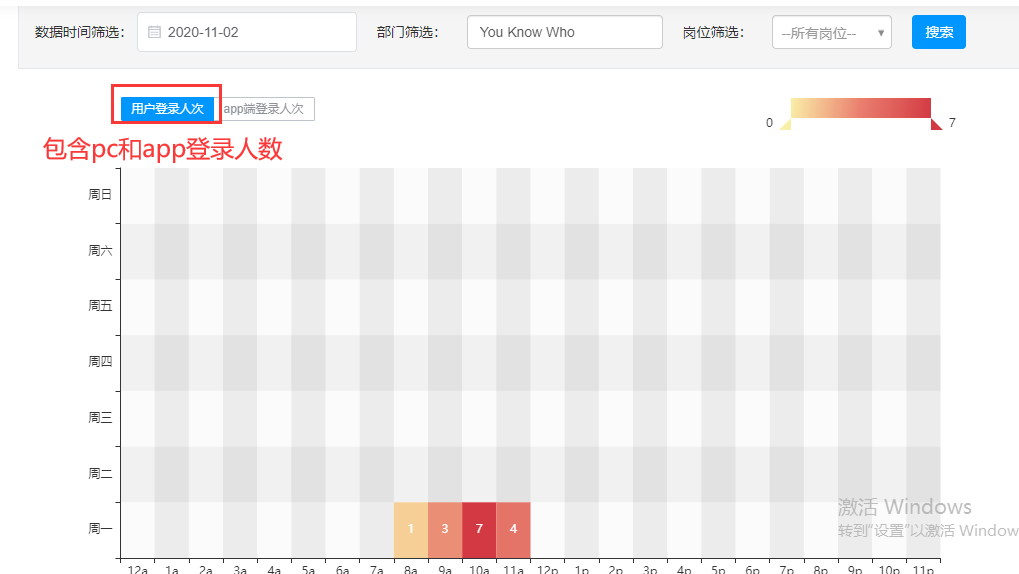Click the 周一 row label

(x=100, y=529)
